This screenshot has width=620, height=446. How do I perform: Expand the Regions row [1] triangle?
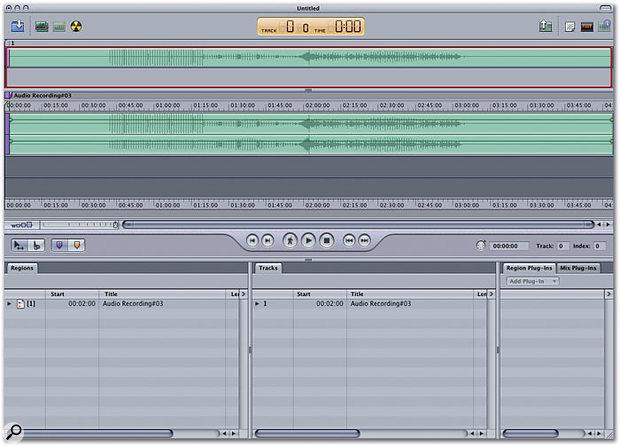(9, 304)
